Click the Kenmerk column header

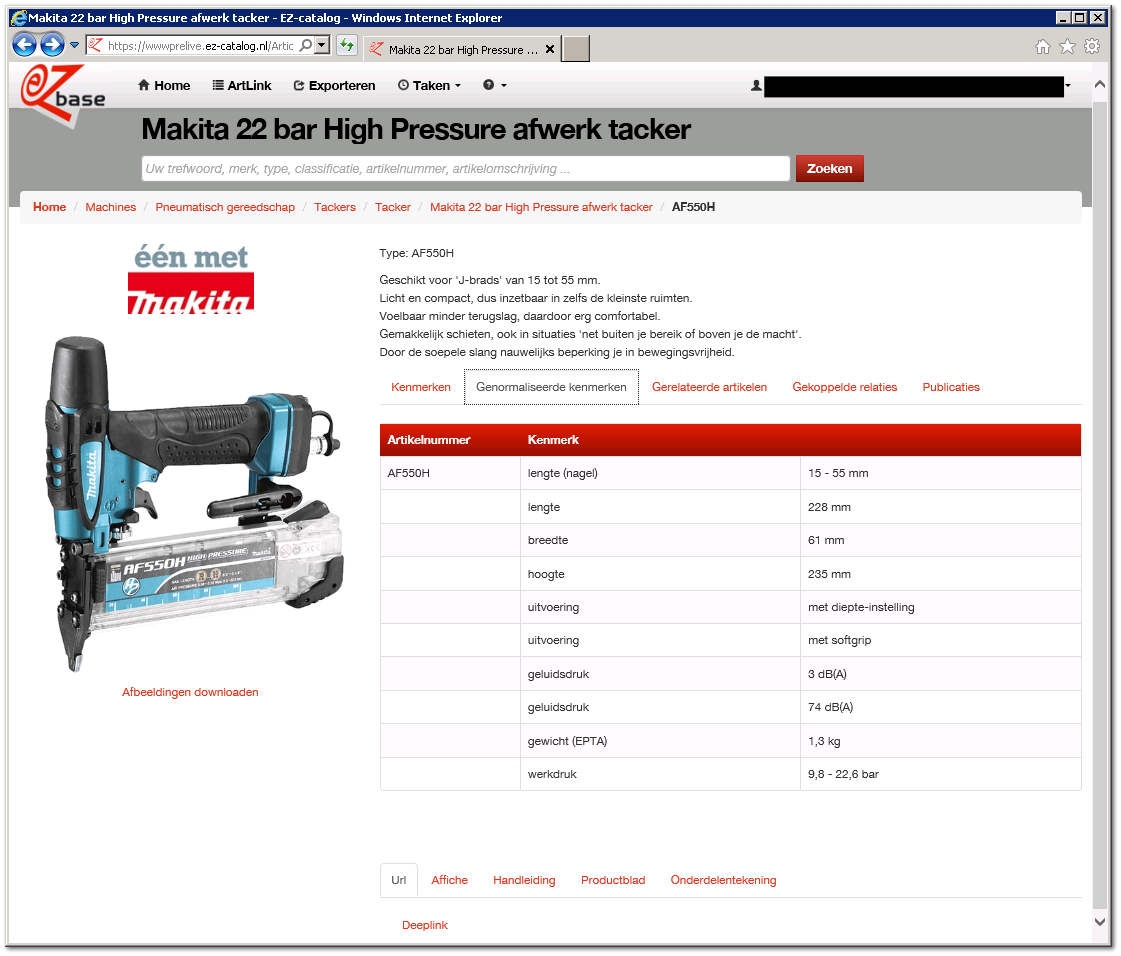(x=553, y=440)
